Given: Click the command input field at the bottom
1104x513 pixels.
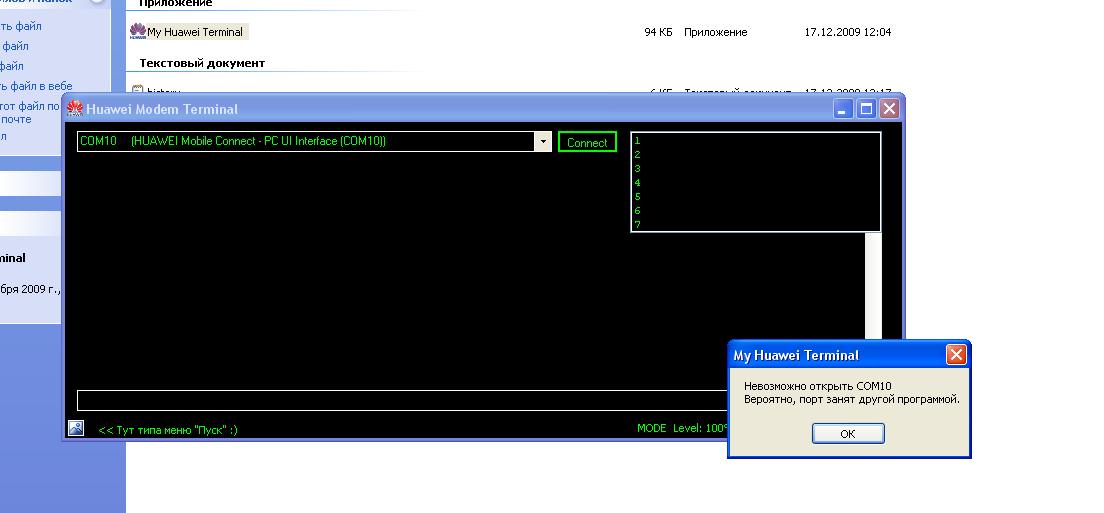Looking at the screenshot, I should click(x=400, y=401).
